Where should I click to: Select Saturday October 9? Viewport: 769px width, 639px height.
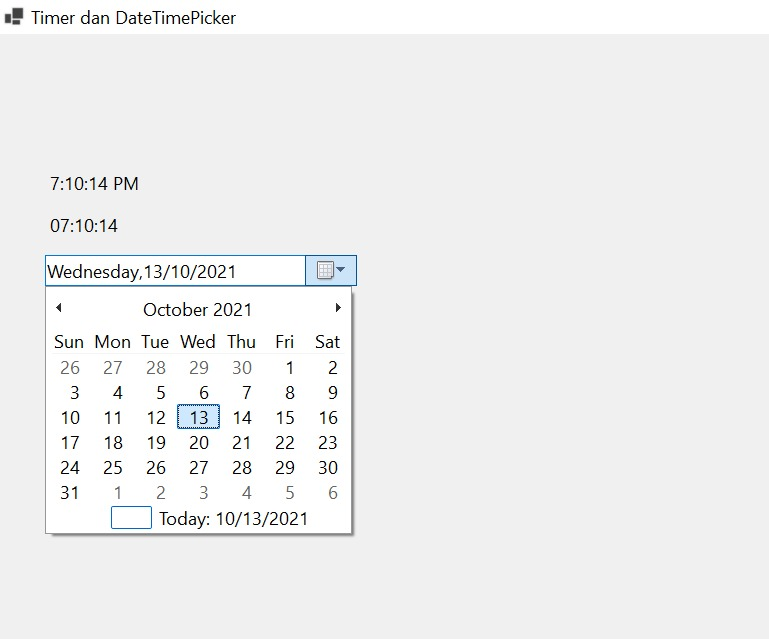(333, 392)
